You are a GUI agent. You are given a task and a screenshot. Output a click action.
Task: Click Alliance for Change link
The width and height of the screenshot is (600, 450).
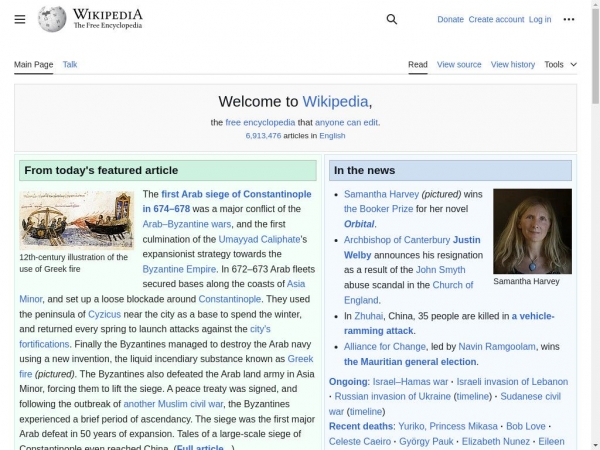point(385,346)
